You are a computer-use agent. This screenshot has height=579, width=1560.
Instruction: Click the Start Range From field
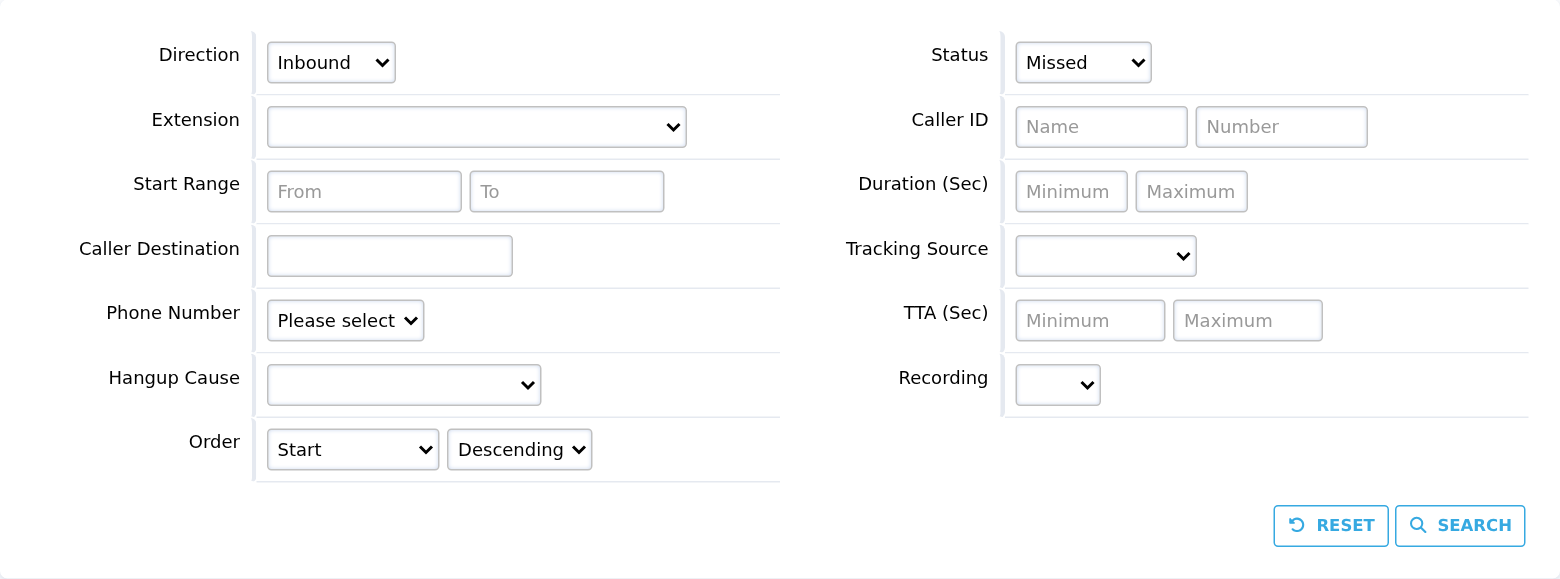click(x=364, y=192)
